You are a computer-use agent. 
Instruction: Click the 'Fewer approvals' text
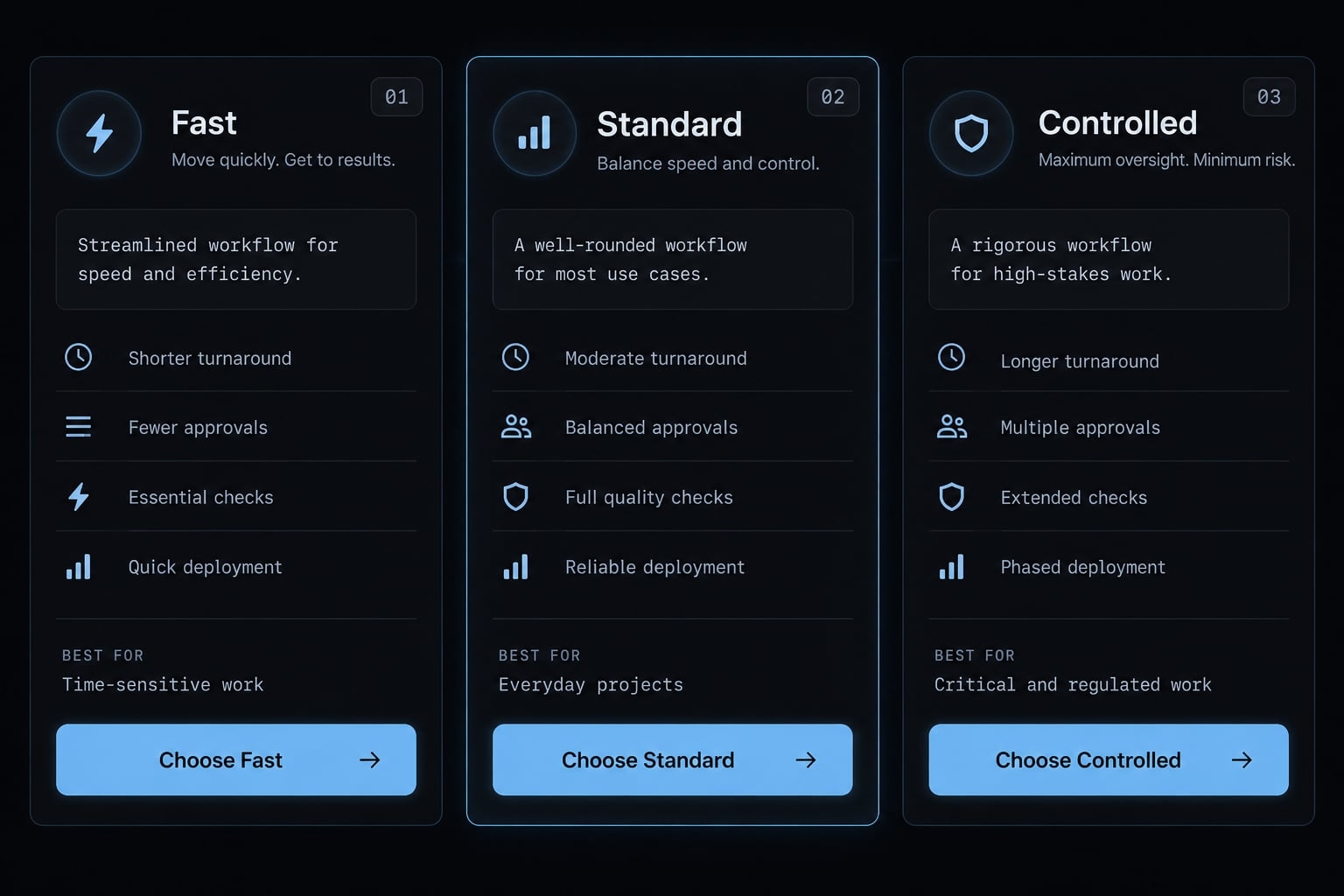[198, 428]
